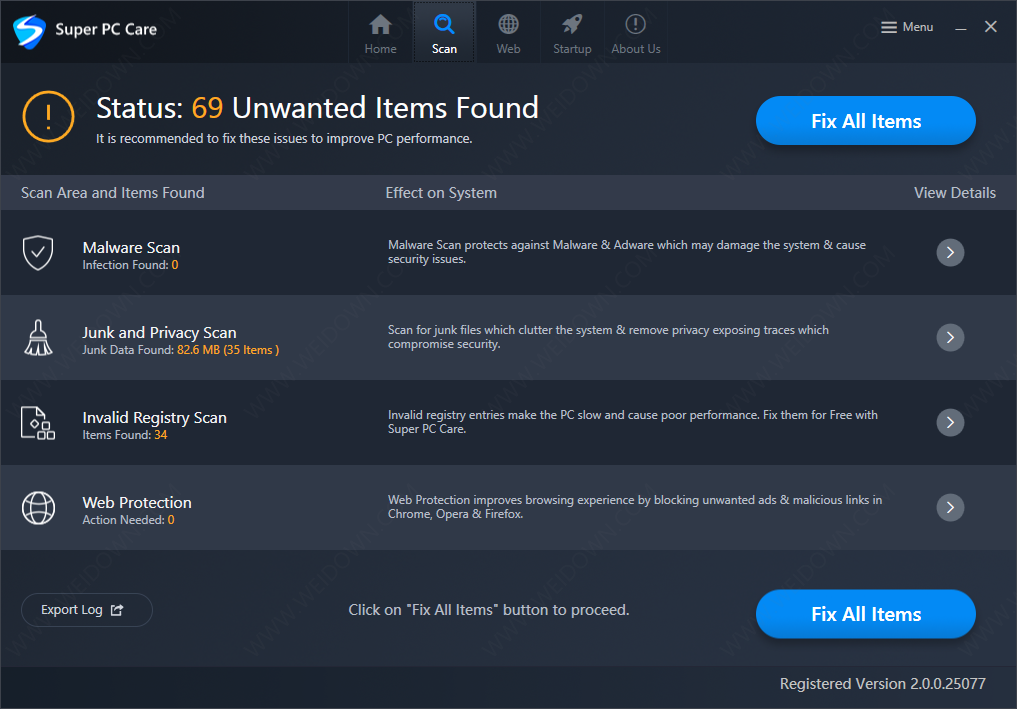This screenshot has height=709, width=1017.
Task: Expand Invalid Registry Scan details arrow
Action: point(950,422)
